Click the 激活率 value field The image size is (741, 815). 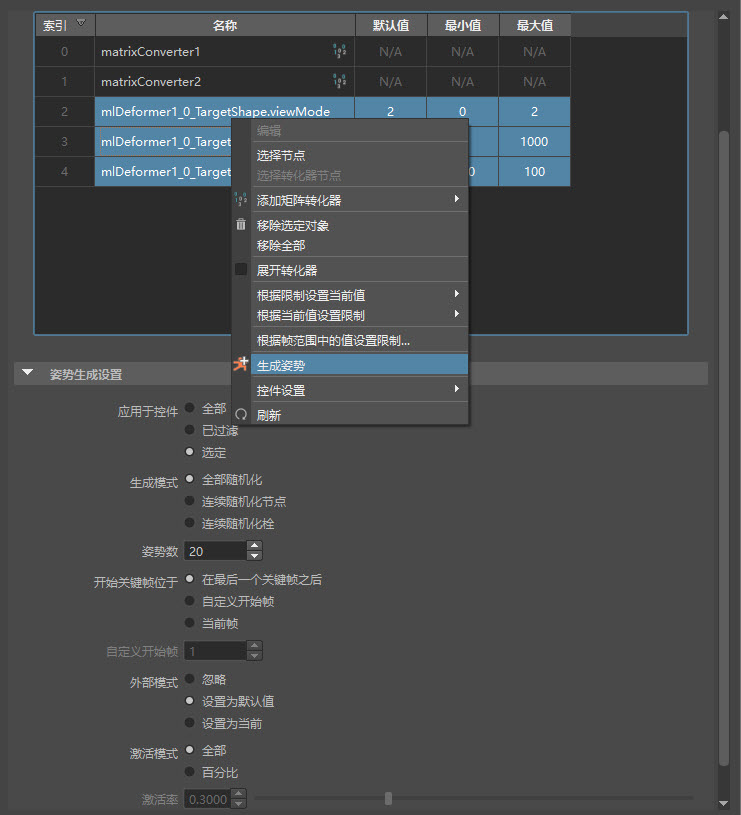click(208, 799)
